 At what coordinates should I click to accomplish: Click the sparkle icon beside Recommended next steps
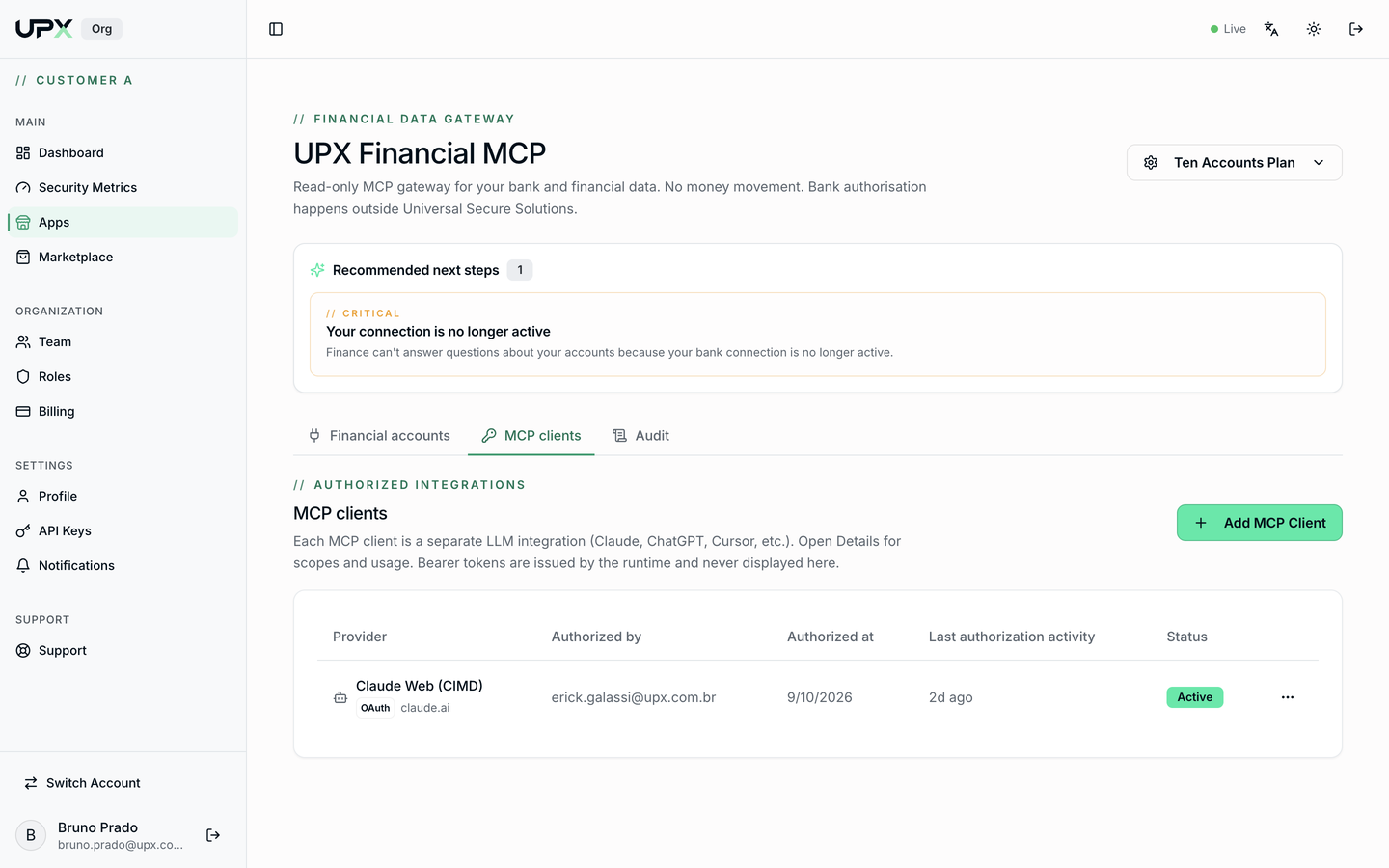(x=317, y=270)
